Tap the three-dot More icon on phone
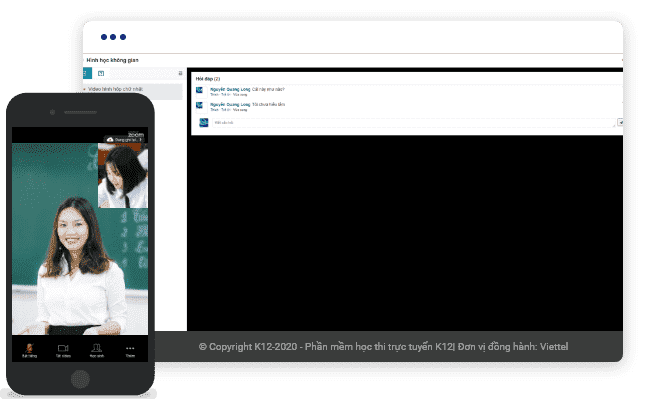This screenshot has height=399, width=647. pyautogui.click(x=130, y=348)
